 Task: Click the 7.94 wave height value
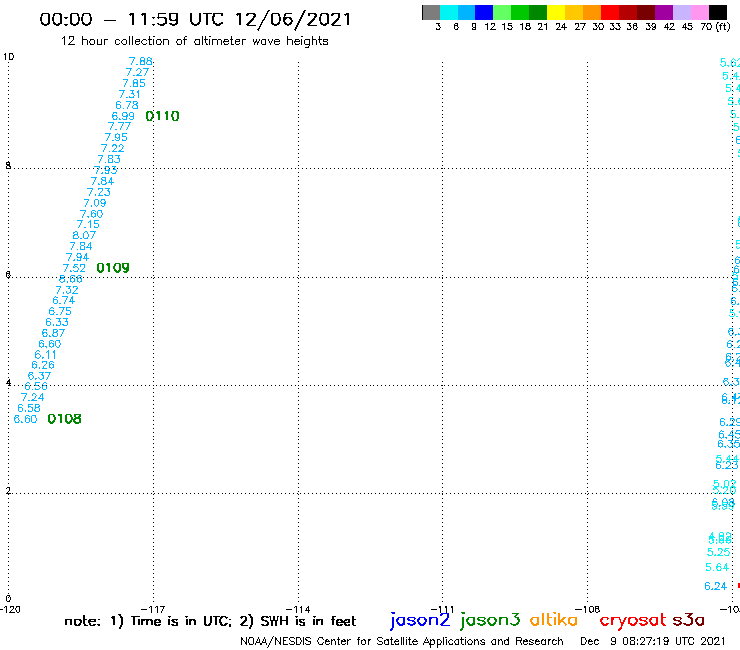[77, 257]
